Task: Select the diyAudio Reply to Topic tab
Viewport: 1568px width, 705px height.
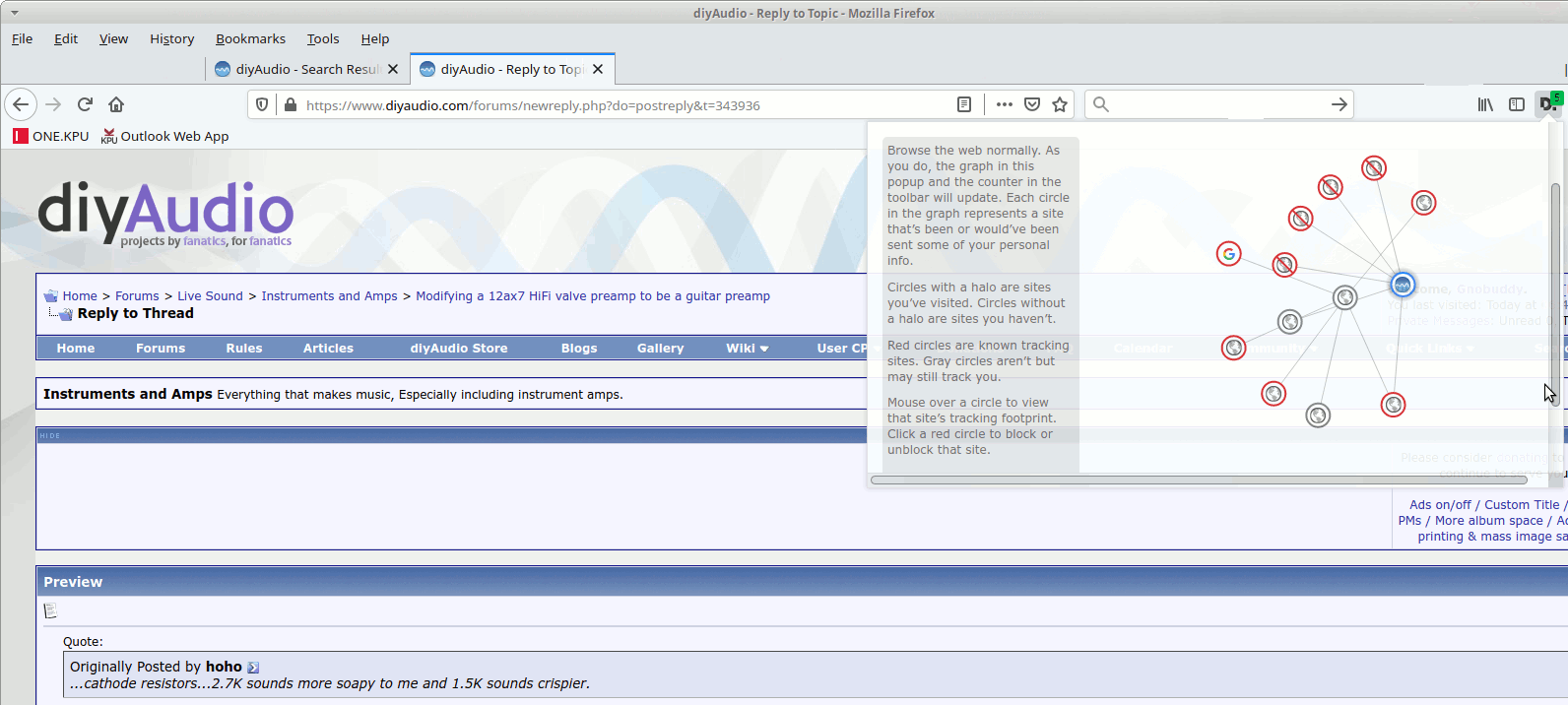Action: click(512, 69)
